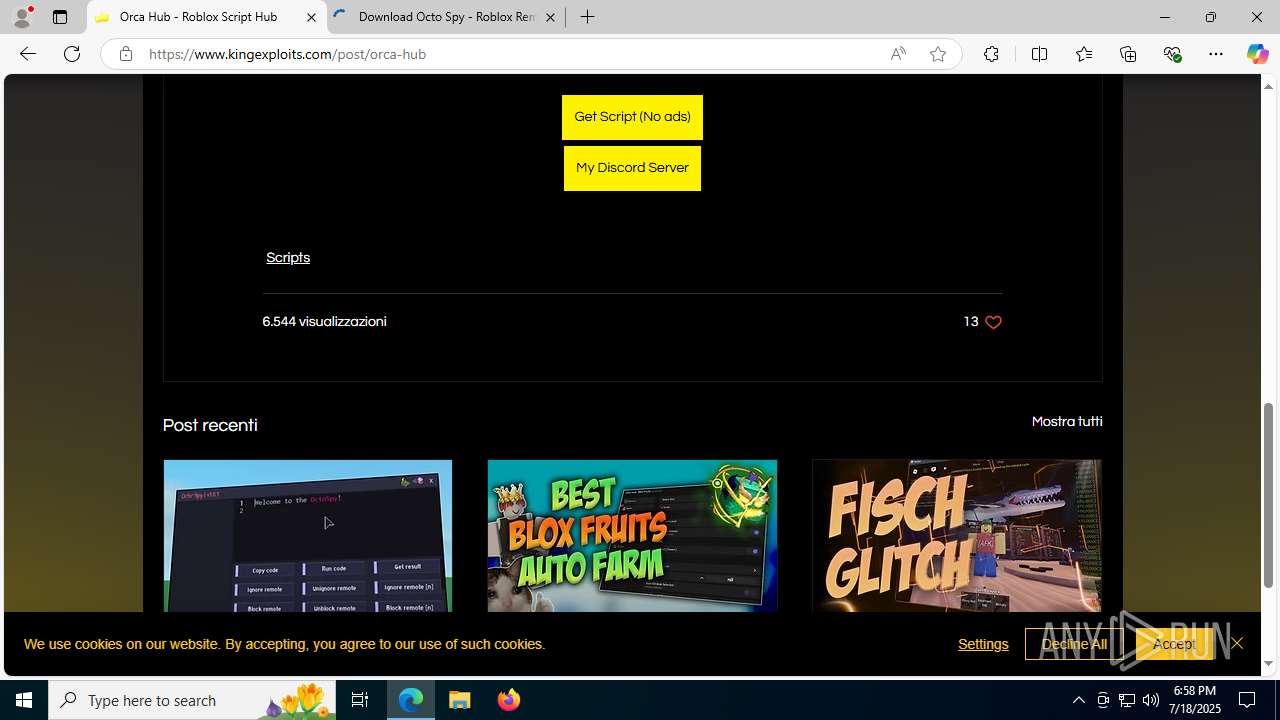1280x720 pixels.
Task: Like the post with heart icon
Action: tap(993, 322)
